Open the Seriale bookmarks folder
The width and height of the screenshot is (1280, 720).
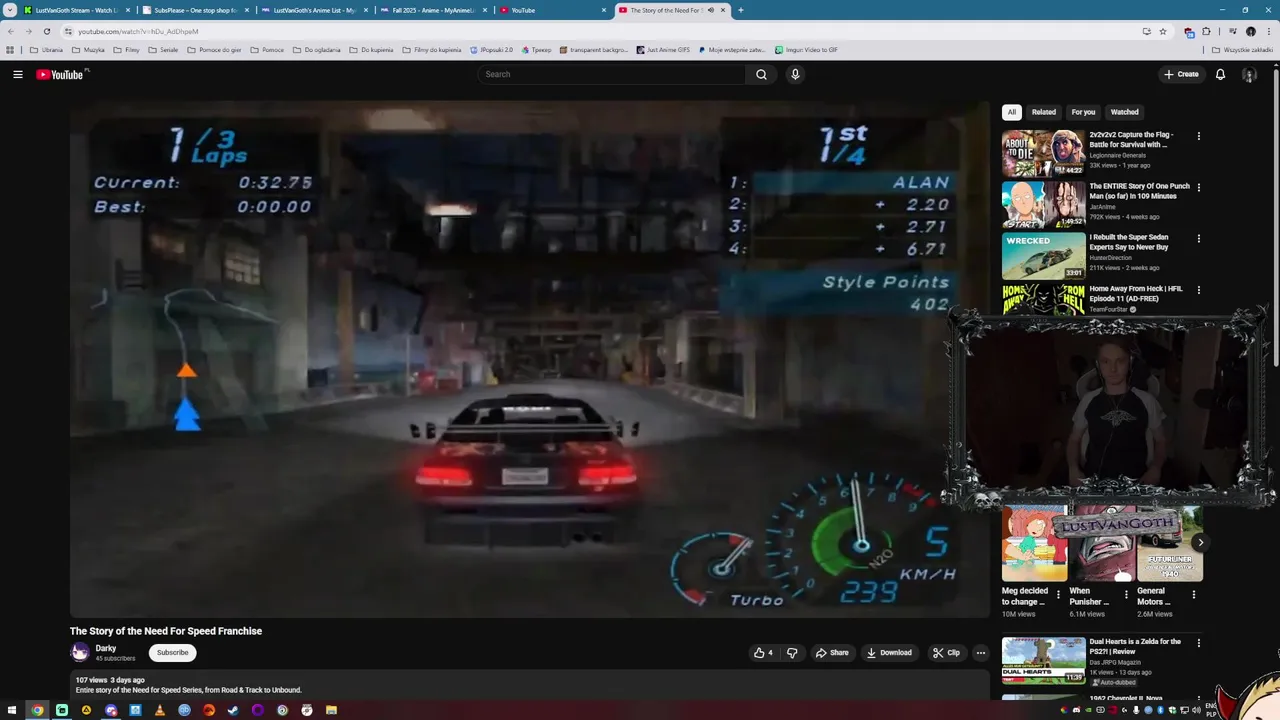tap(164, 49)
